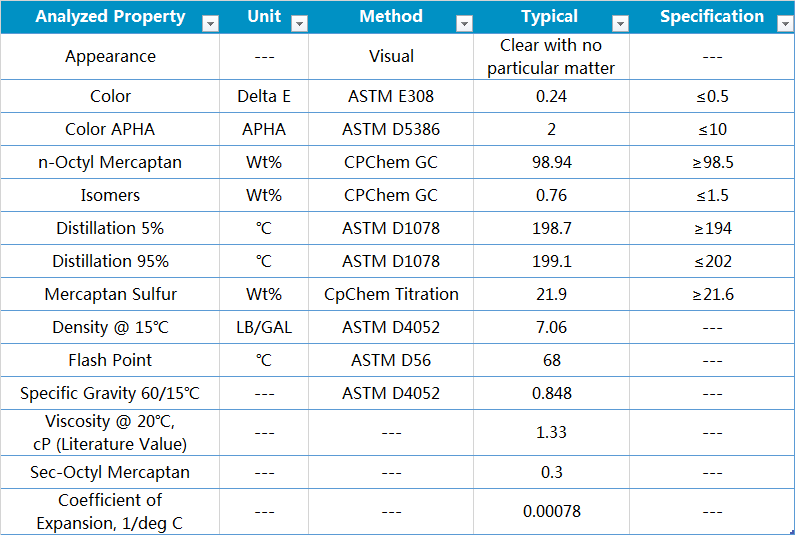Click the Clear with no particular matter cell
Image resolution: width=795 pixels, height=535 pixels.
pyautogui.click(x=551, y=57)
